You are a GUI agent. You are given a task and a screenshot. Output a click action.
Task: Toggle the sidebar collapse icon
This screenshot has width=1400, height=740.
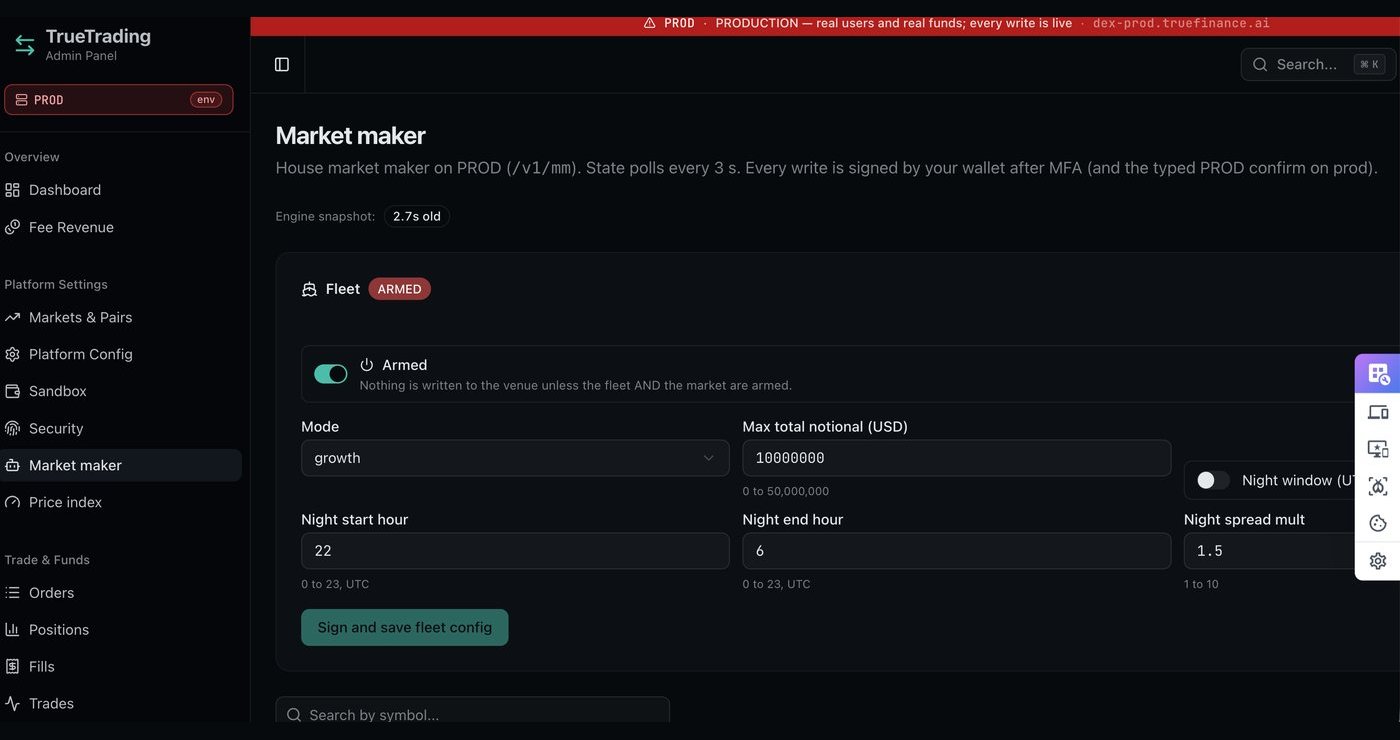point(282,64)
